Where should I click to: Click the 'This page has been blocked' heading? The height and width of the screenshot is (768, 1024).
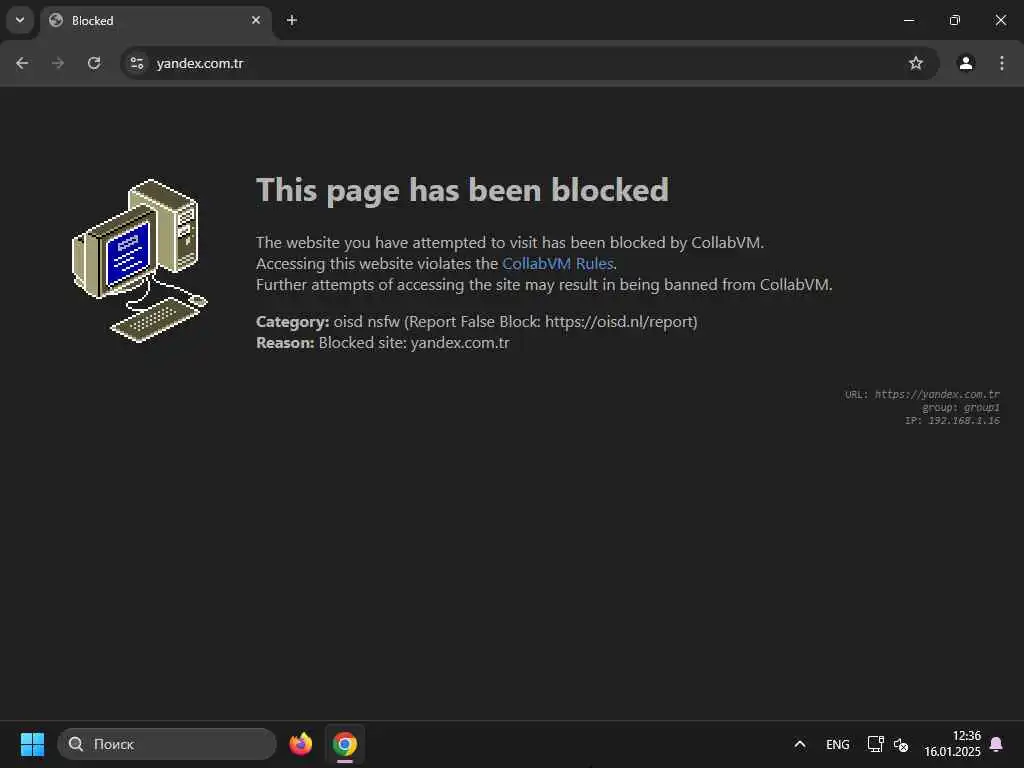pyautogui.click(x=462, y=191)
